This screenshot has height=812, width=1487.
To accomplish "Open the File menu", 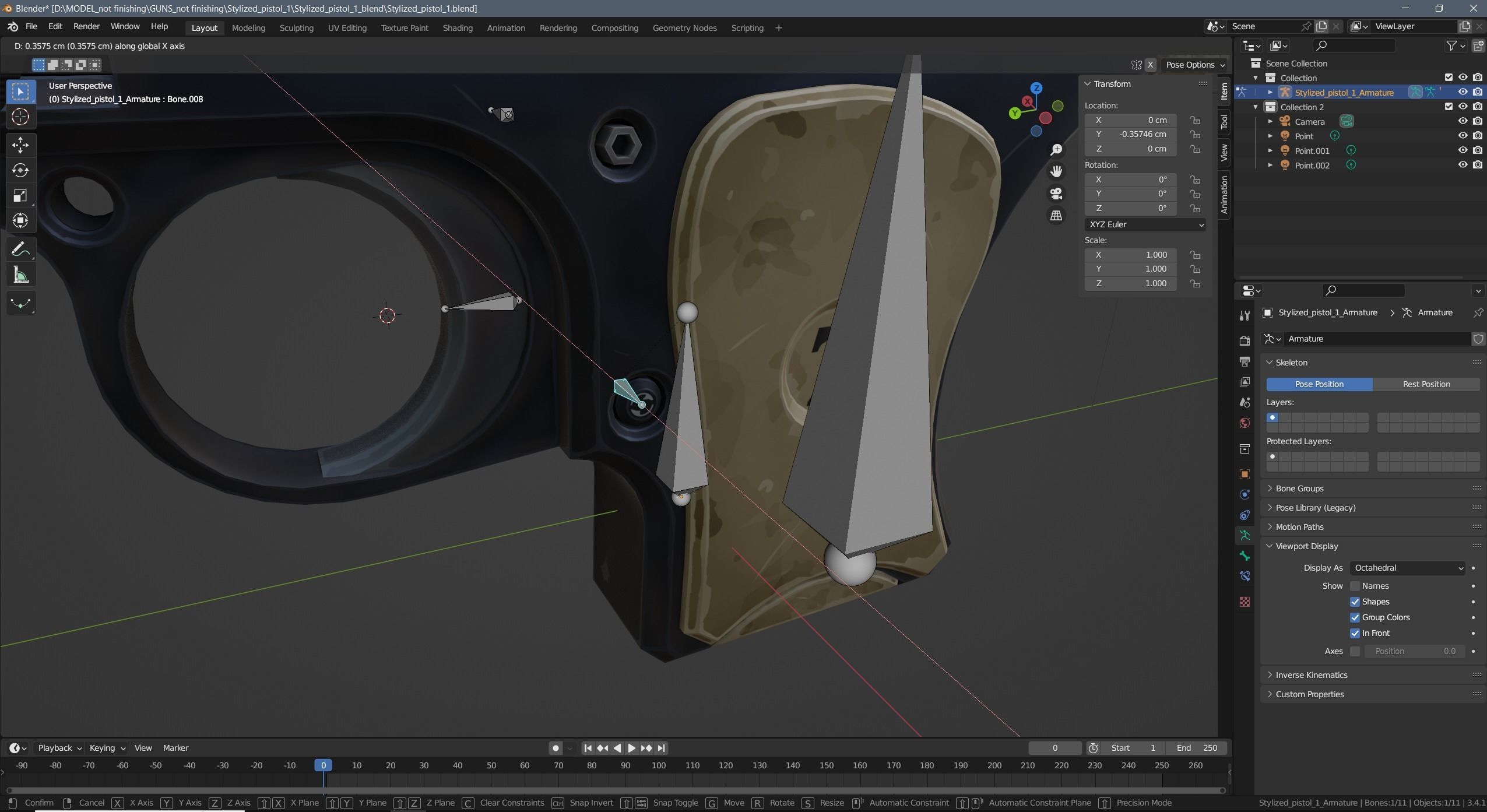I will pyautogui.click(x=31, y=27).
